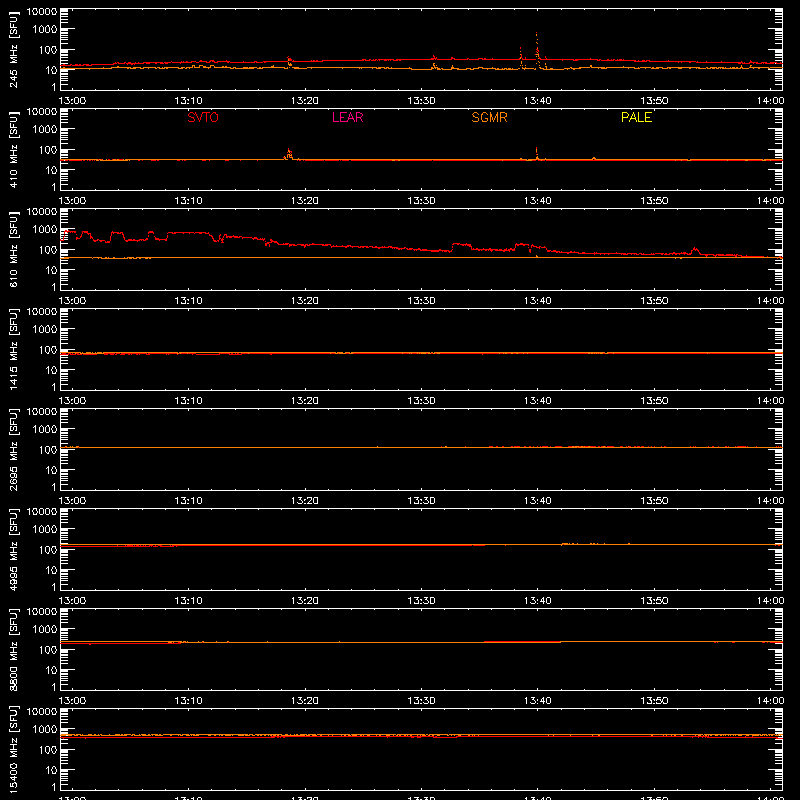Click the 13:00 label under the 8800 MHz plot
Viewport: 800px width, 800px height.
72,701
